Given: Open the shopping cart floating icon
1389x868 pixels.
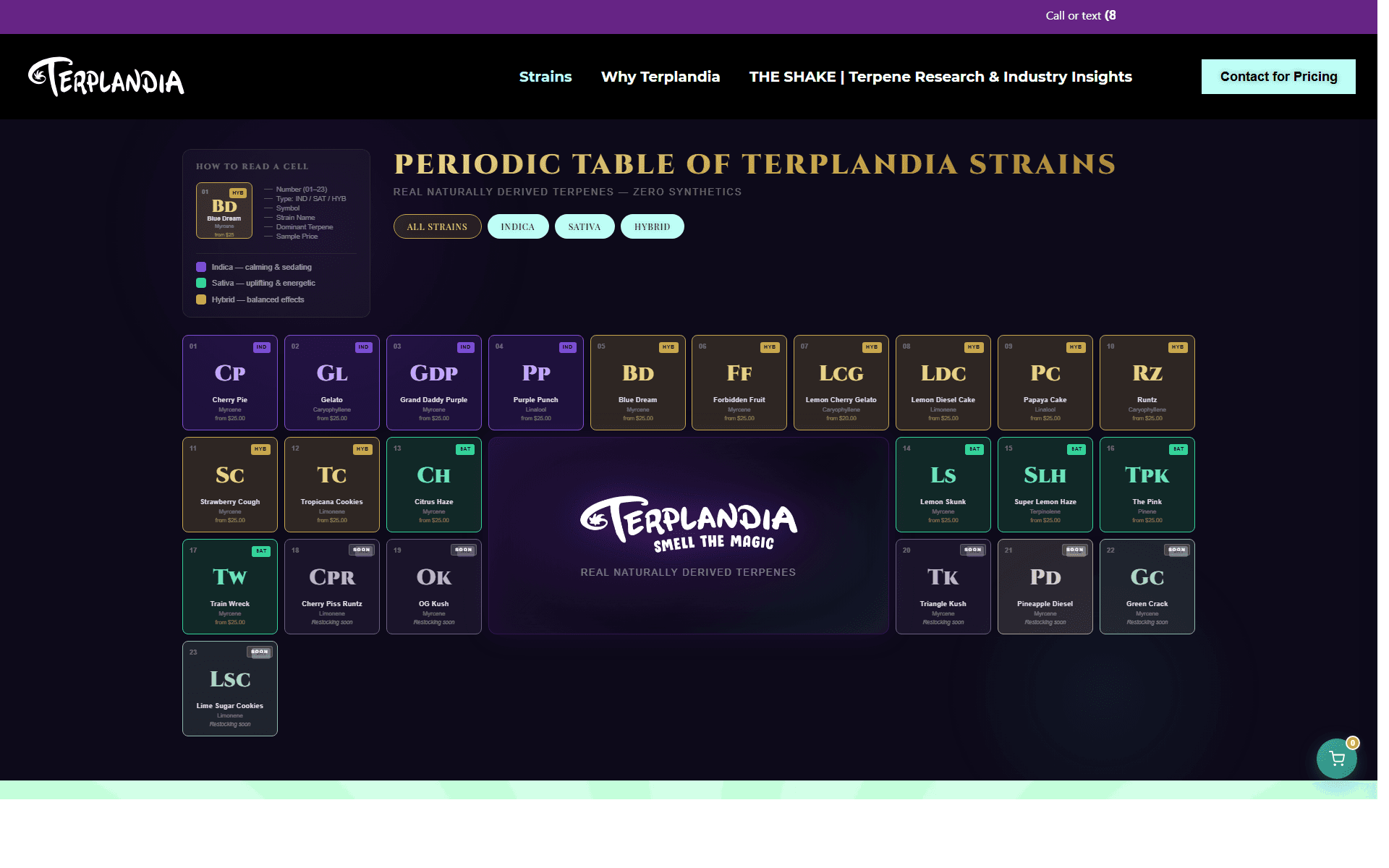Looking at the screenshot, I should [1336, 758].
